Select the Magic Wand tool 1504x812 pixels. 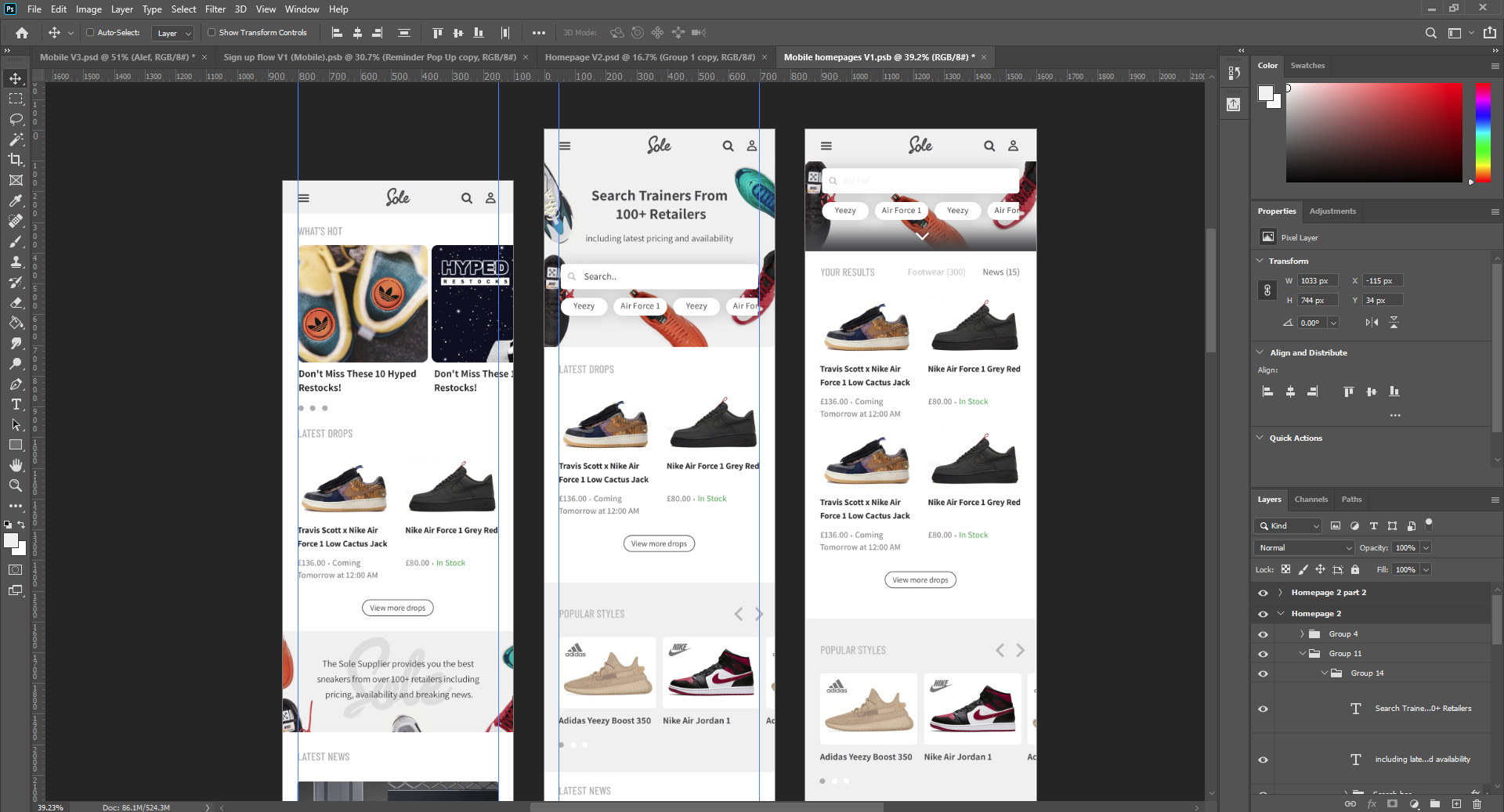(x=16, y=139)
